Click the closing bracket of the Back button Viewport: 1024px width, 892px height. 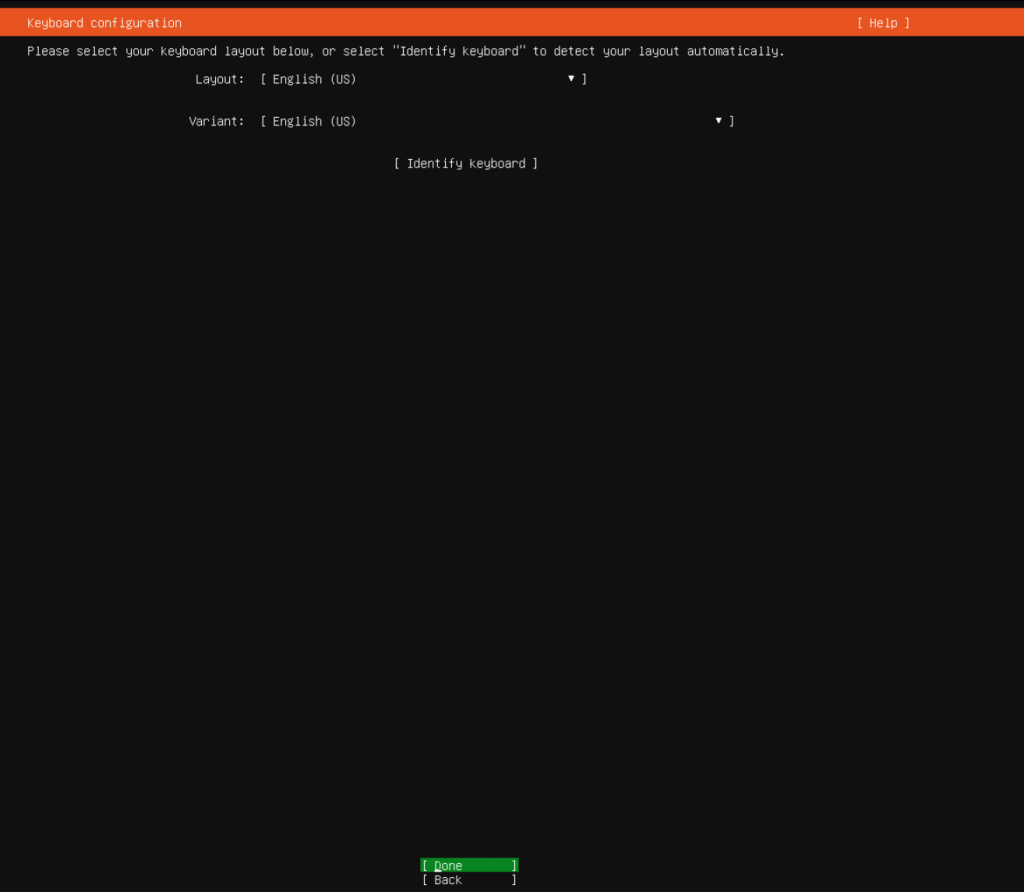coord(514,880)
